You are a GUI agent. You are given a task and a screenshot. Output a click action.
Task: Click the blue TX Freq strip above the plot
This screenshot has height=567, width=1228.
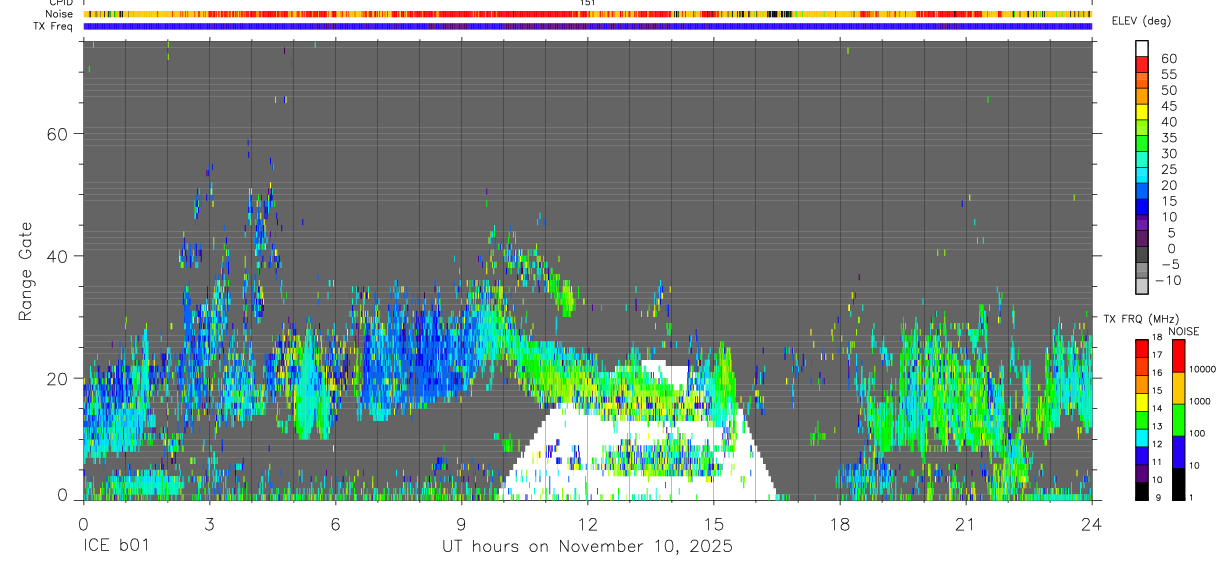tap(588, 26)
